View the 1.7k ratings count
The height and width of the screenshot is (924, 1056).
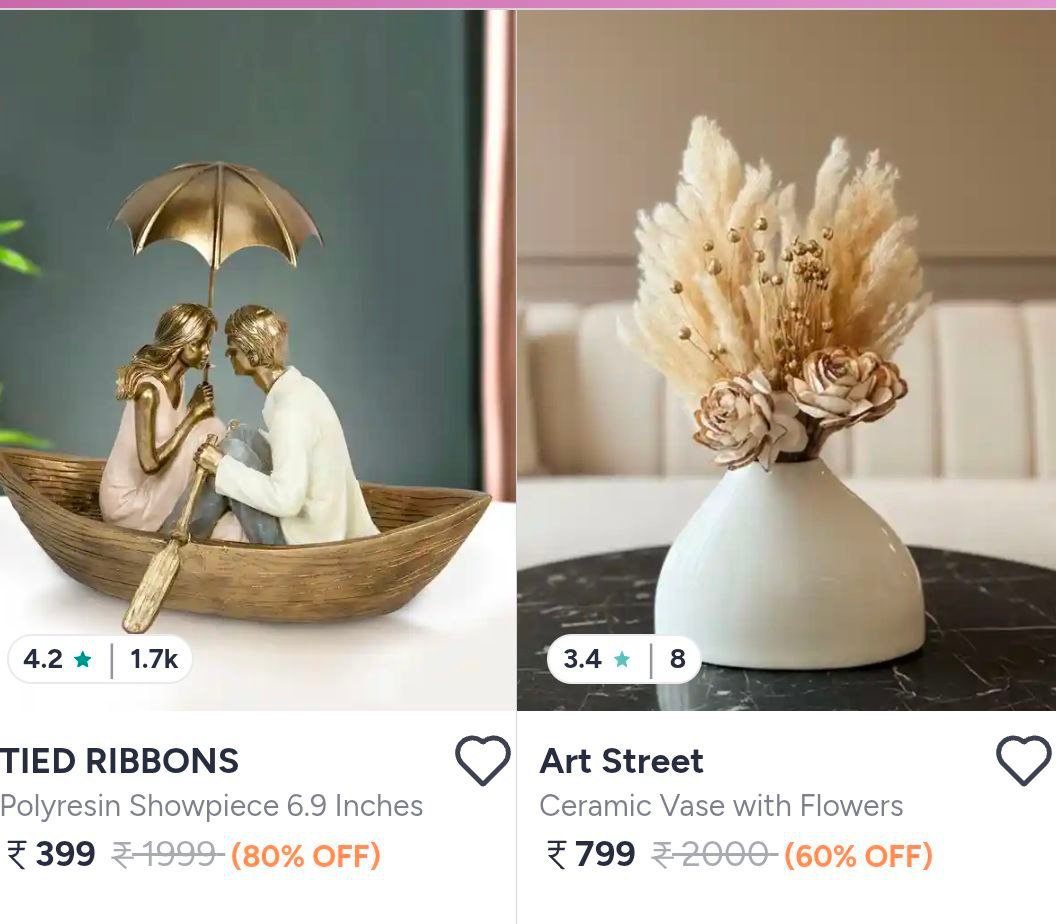click(154, 659)
